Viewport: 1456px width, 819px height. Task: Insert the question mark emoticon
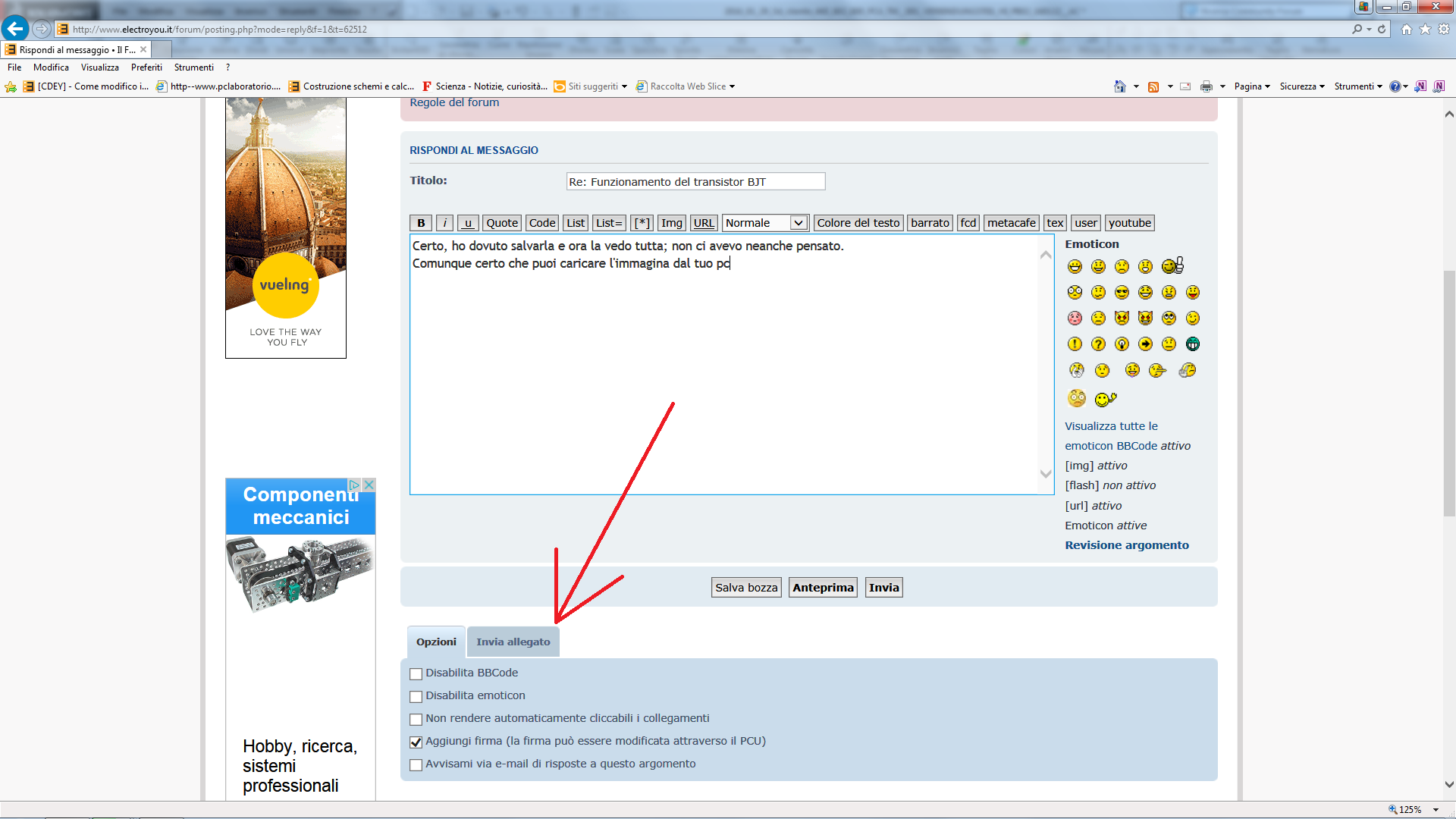coord(1098,344)
